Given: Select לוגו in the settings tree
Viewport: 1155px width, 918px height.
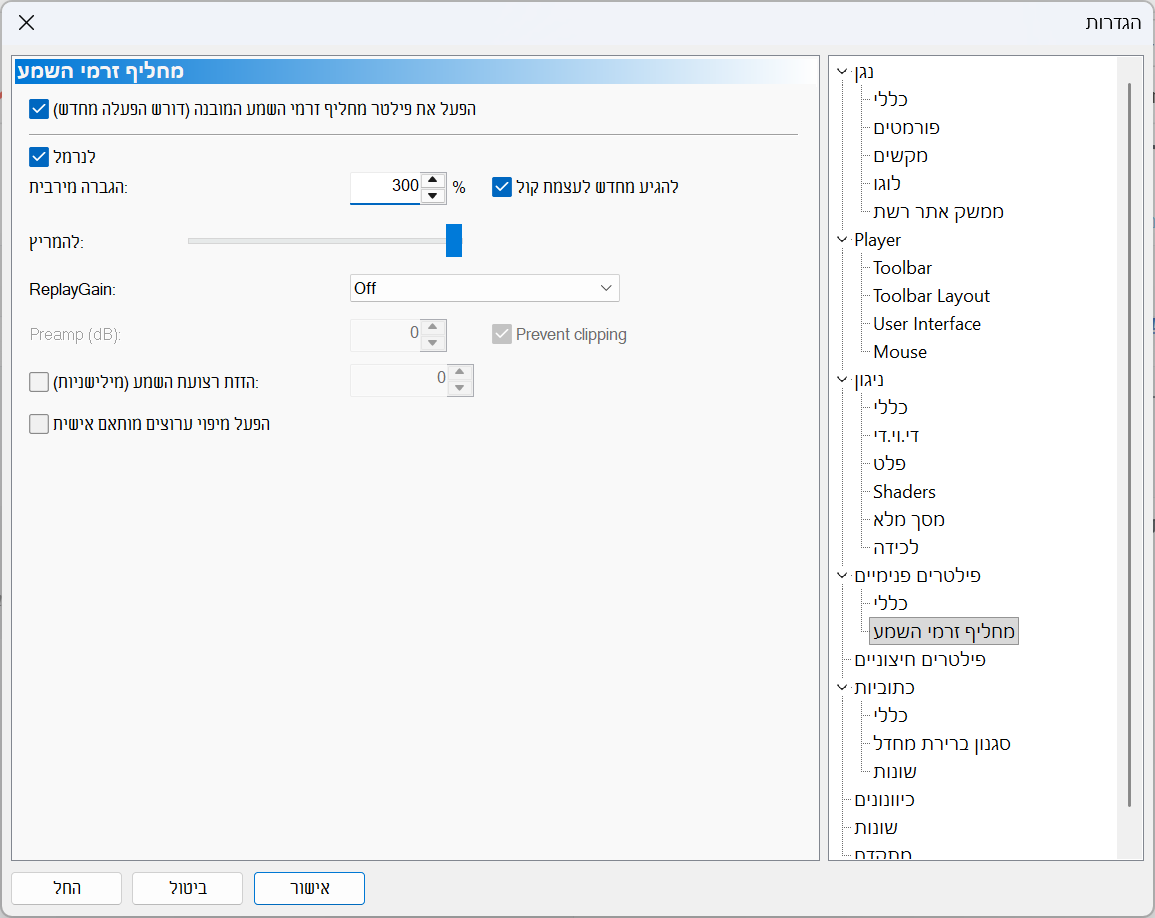Looking at the screenshot, I should click(x=887, y=183).
